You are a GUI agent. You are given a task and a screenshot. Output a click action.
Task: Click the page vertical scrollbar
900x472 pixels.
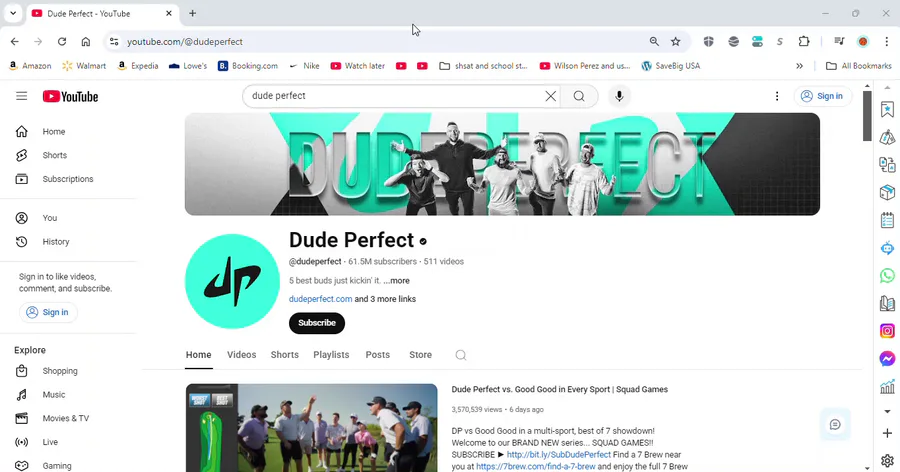867,115
